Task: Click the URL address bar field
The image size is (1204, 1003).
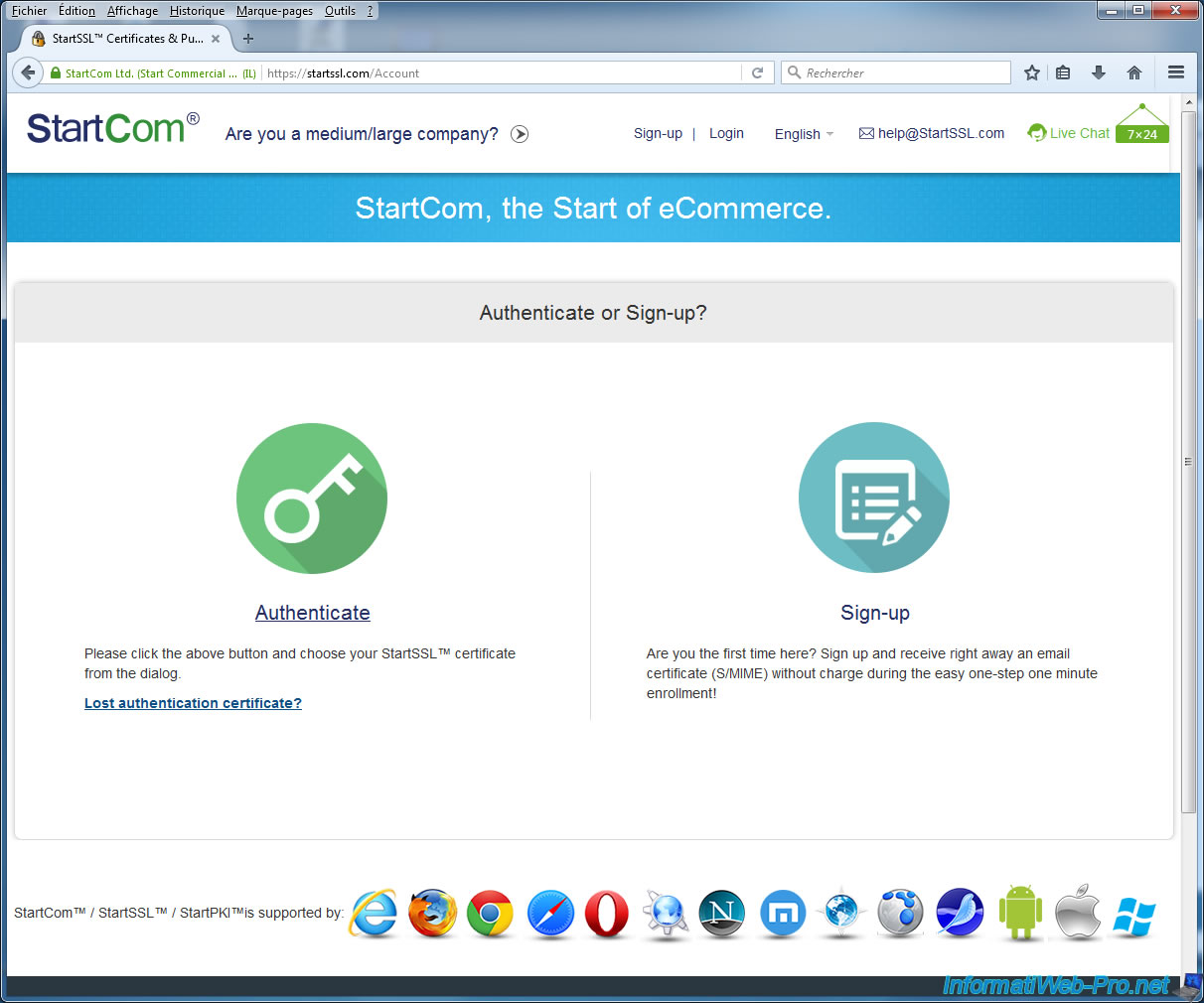Action: (x=500, y=73)
